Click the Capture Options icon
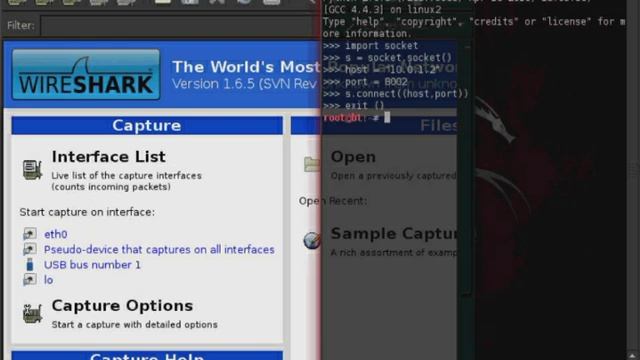This screenshot has width=640, height=360. 32,314
